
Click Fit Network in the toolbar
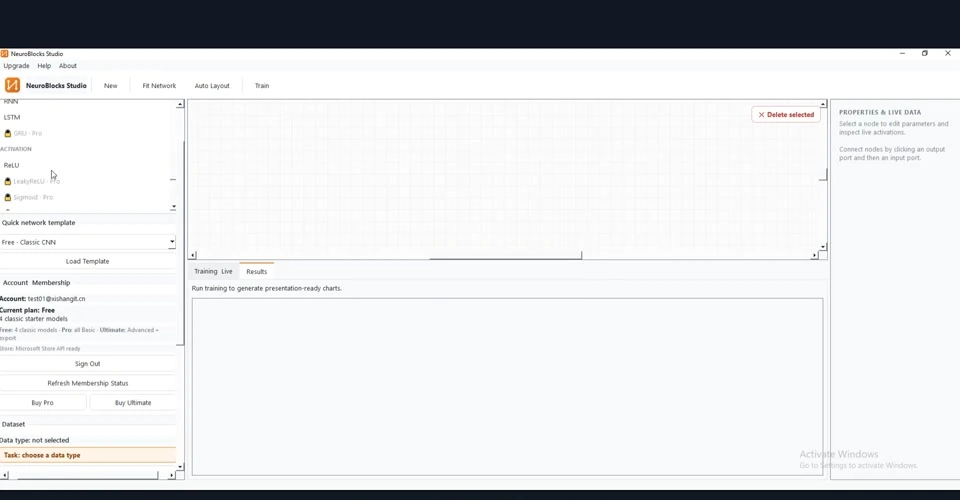[x=159, y=86]
